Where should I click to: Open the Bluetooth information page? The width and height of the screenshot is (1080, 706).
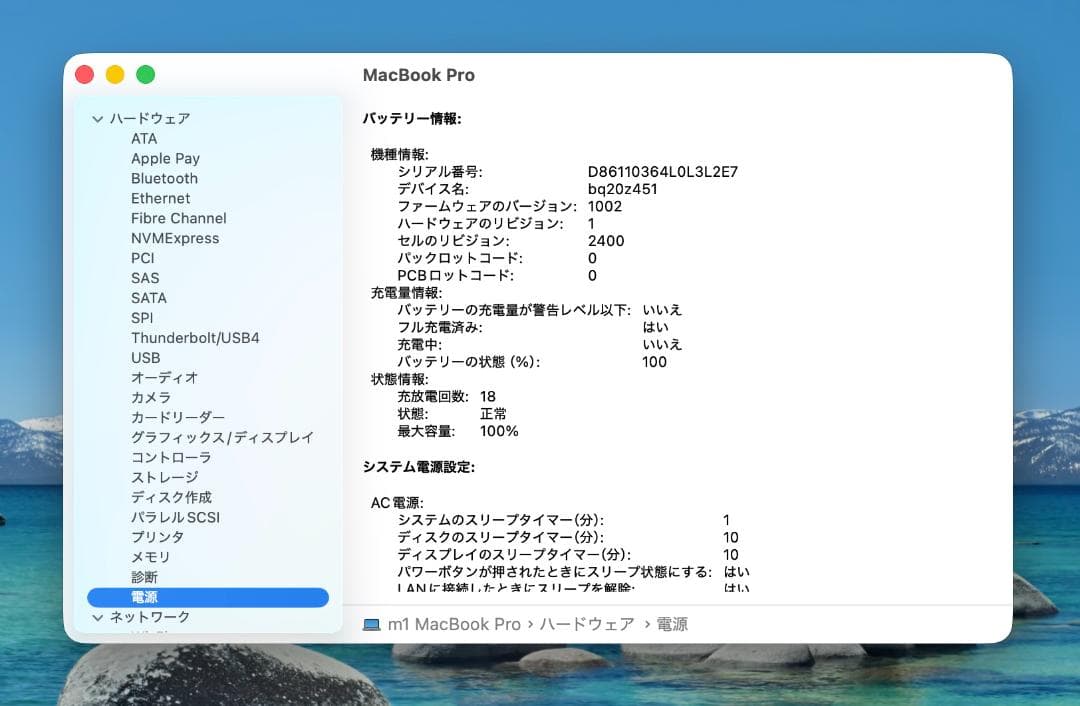163,178
